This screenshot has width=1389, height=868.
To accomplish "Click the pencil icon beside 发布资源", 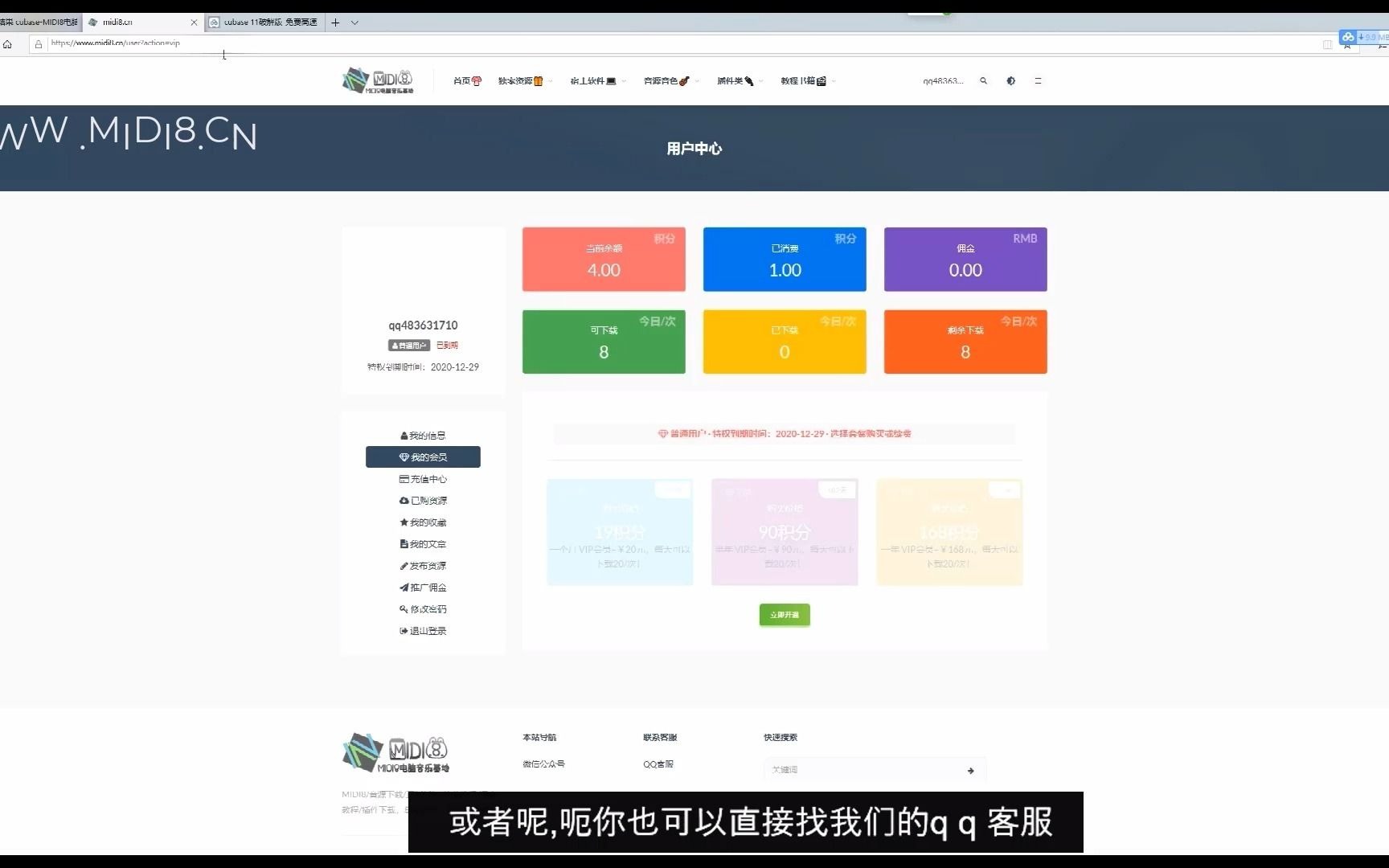I will tap(404, 566).
